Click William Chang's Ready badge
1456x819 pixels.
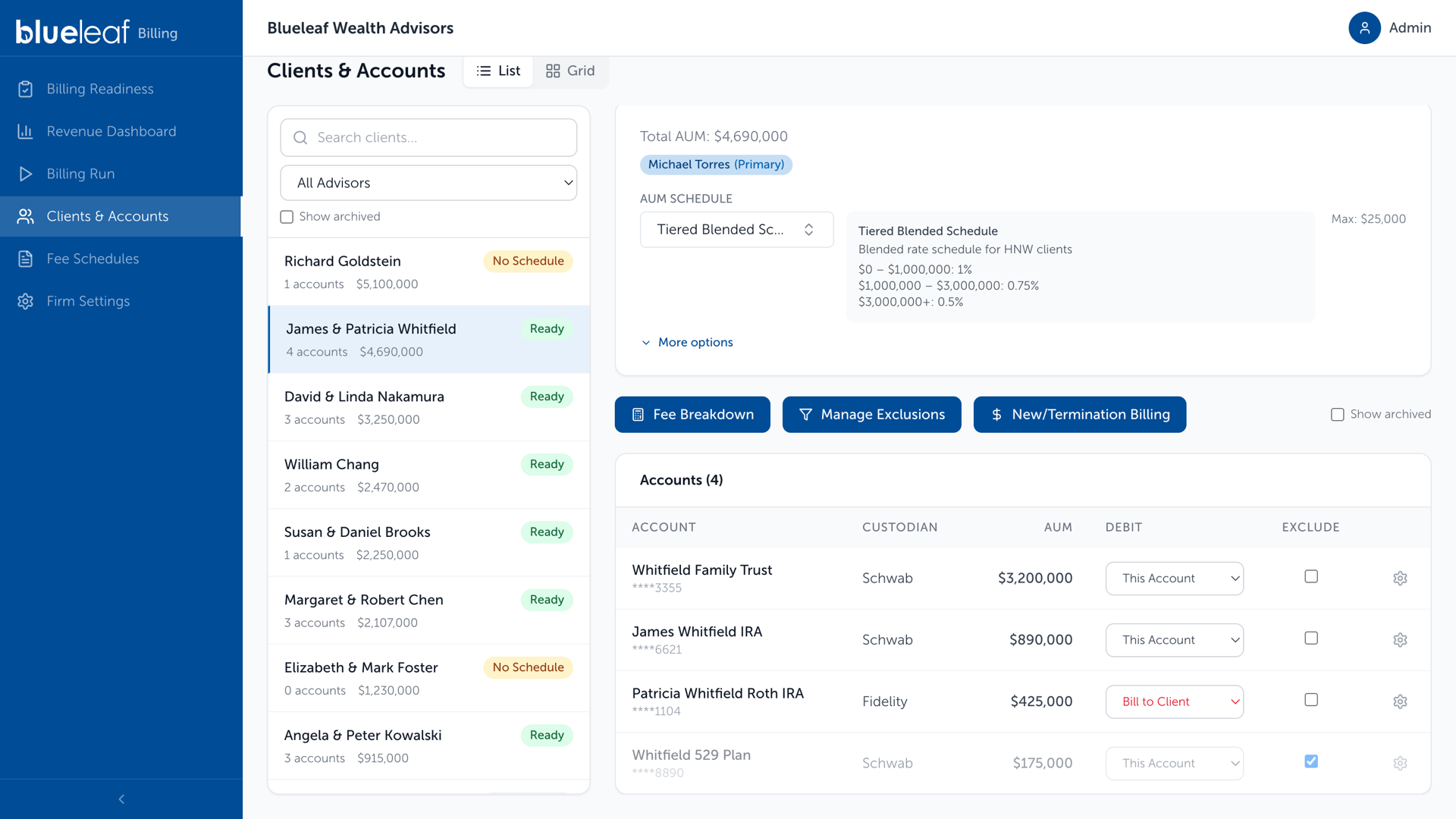pos(547,464)
